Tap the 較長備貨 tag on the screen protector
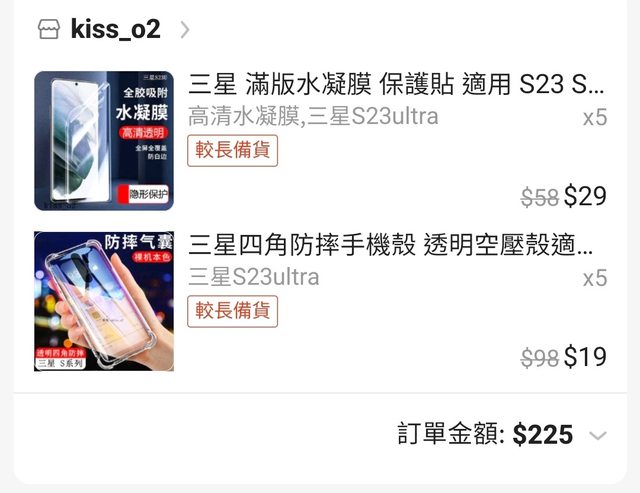 point(233,151)
